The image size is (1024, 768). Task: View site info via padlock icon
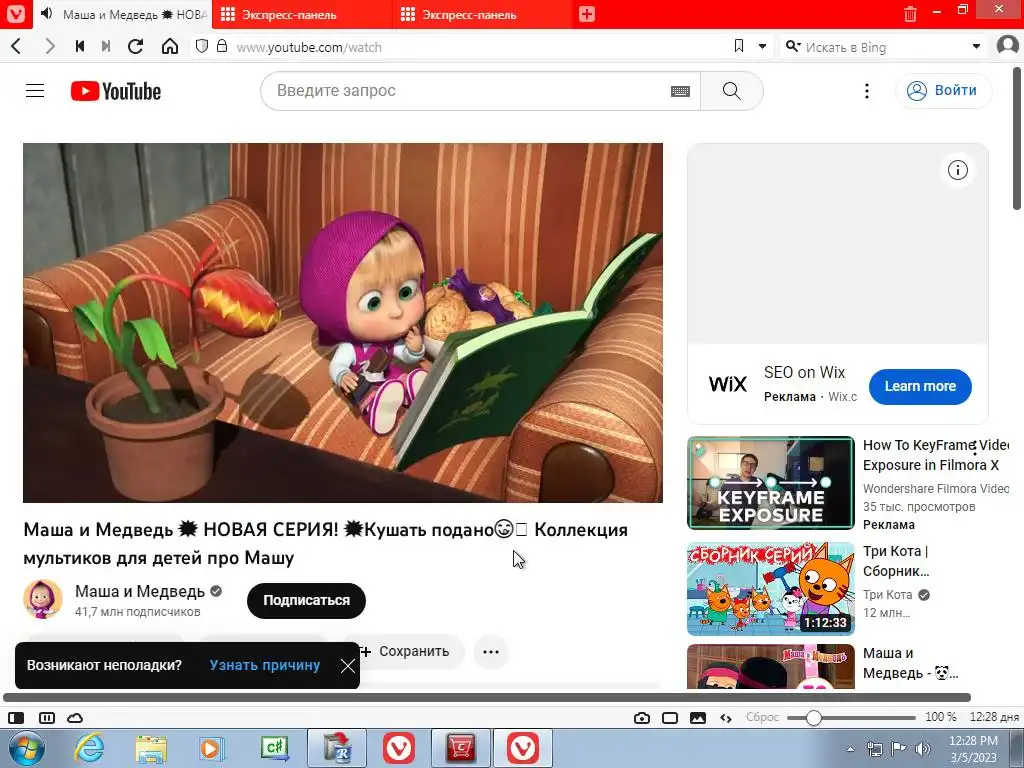pyautogui.click(x=222, y=46)
